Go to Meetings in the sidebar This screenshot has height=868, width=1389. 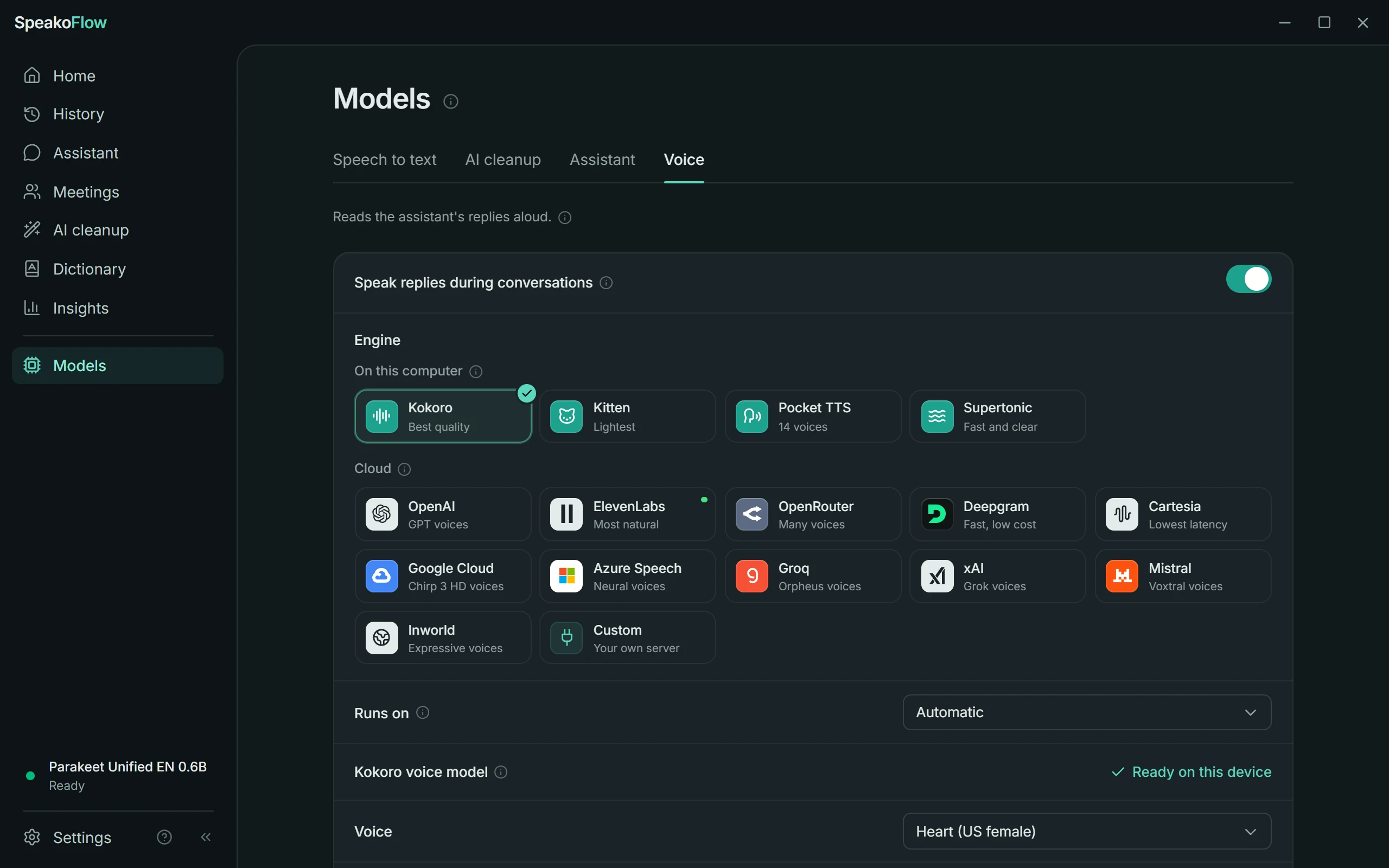117,192
